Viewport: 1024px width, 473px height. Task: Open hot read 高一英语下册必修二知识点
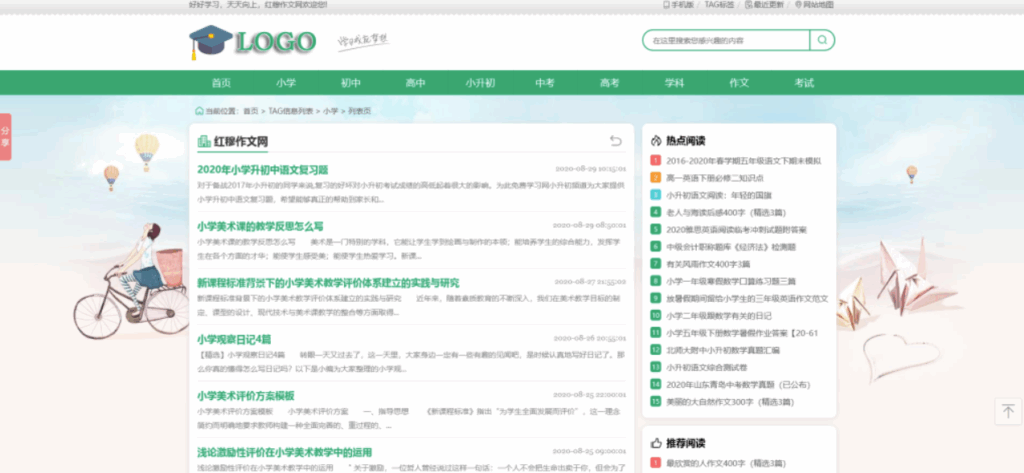point(715,178)
